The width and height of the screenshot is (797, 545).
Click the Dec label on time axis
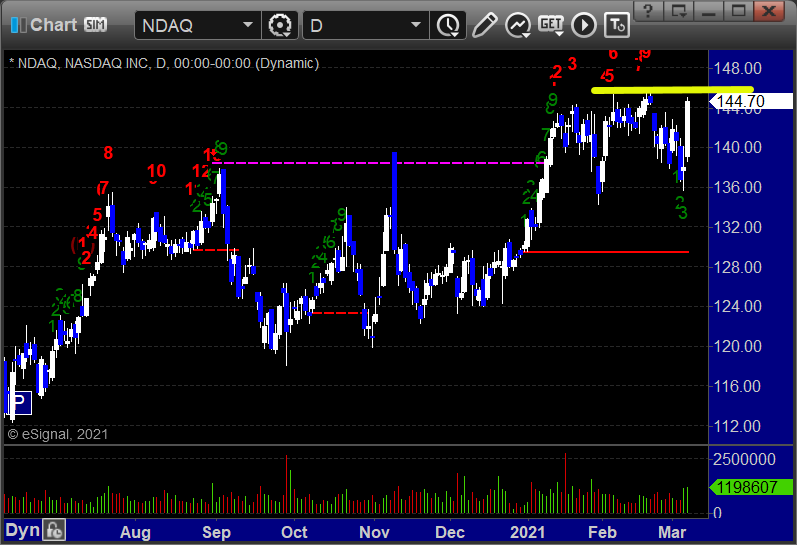point(450,532)
